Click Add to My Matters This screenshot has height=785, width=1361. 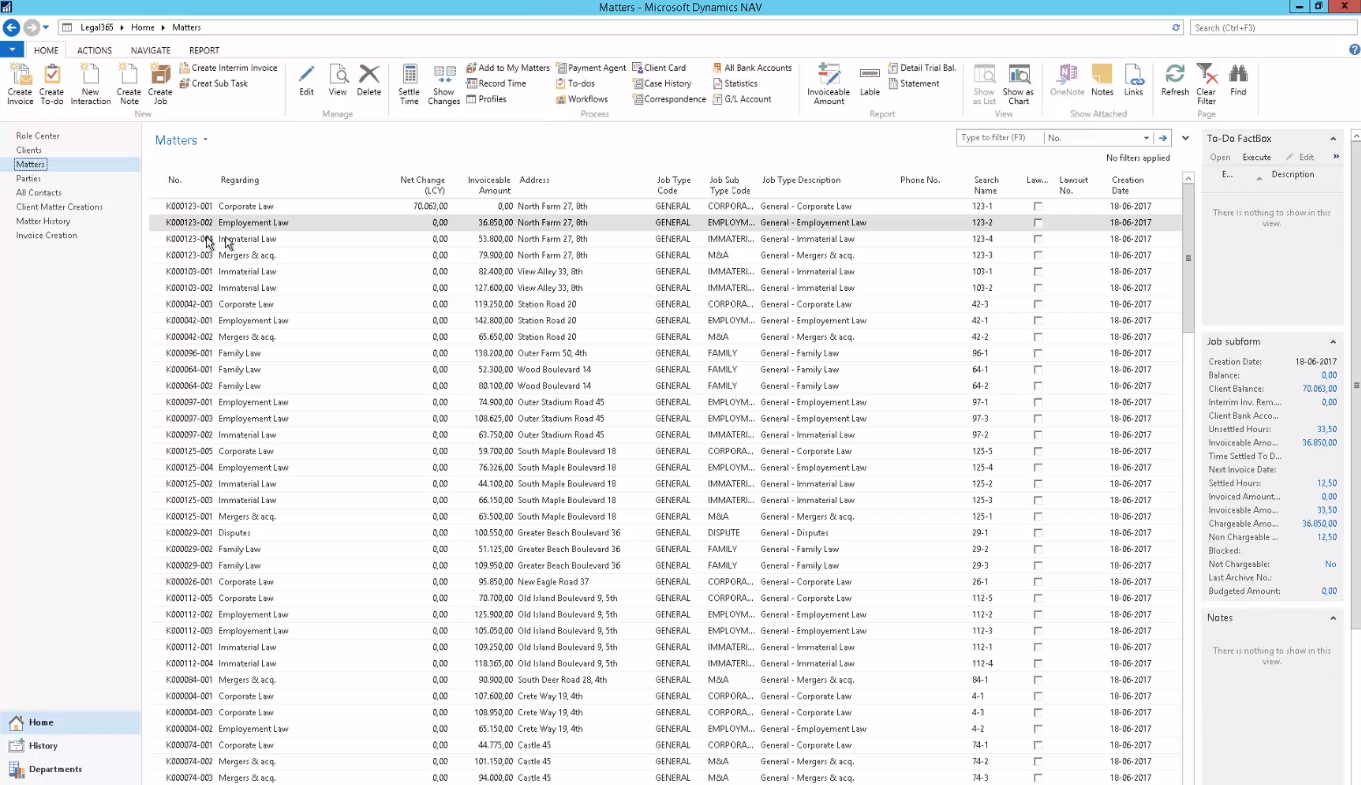coord(507,68)
